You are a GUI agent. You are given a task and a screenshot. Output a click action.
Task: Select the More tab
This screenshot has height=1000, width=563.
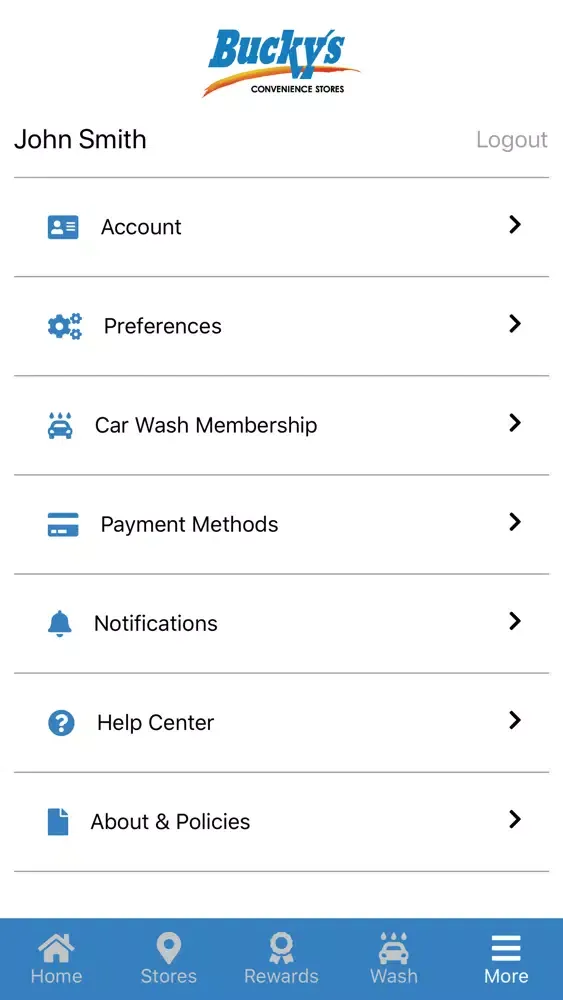click(x=506, y=959)
